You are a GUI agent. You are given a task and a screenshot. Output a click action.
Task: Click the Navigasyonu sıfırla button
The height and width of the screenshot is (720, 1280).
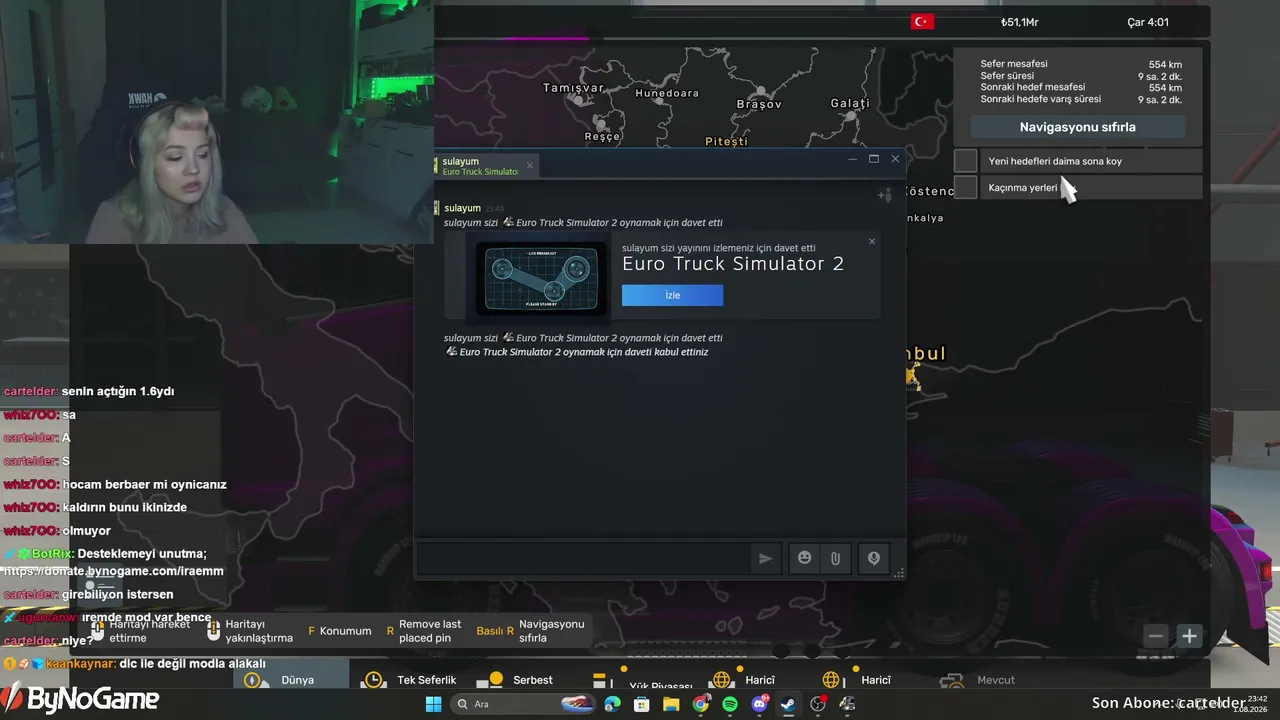1077,127
